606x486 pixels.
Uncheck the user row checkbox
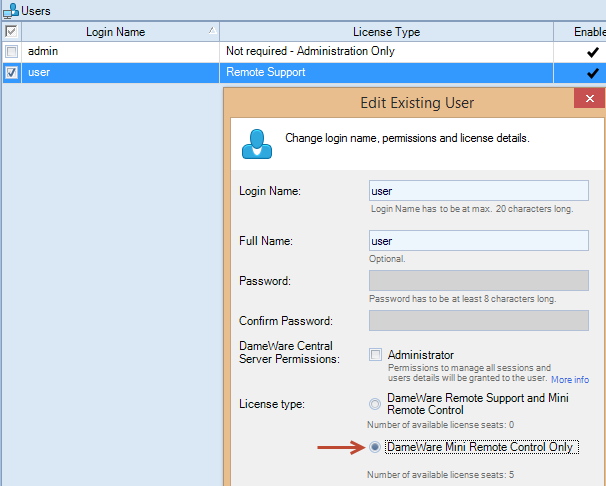tap(11, 73)
